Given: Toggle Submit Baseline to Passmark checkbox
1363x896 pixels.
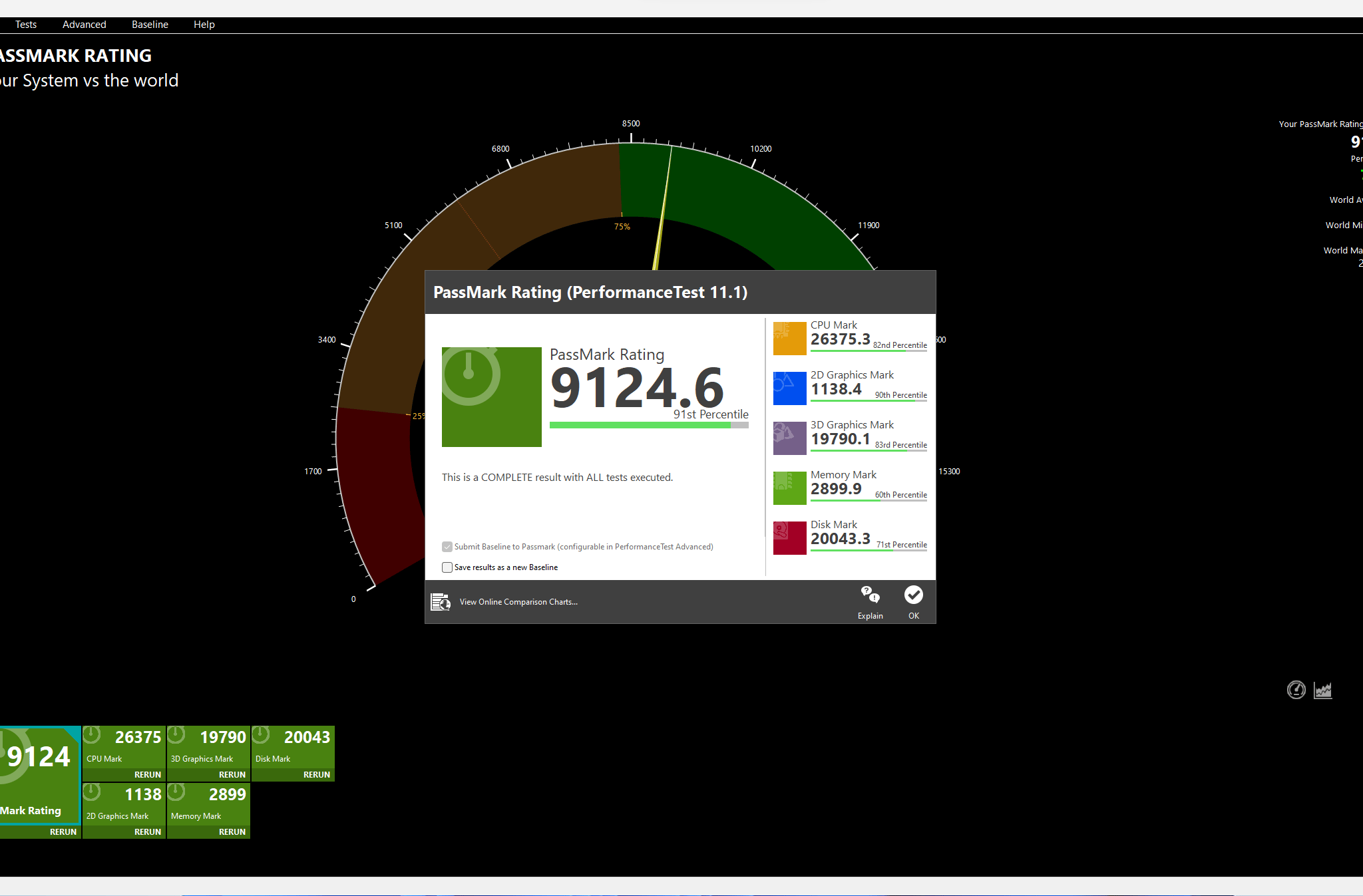Looking at the screenshot, I should [447, 547].
